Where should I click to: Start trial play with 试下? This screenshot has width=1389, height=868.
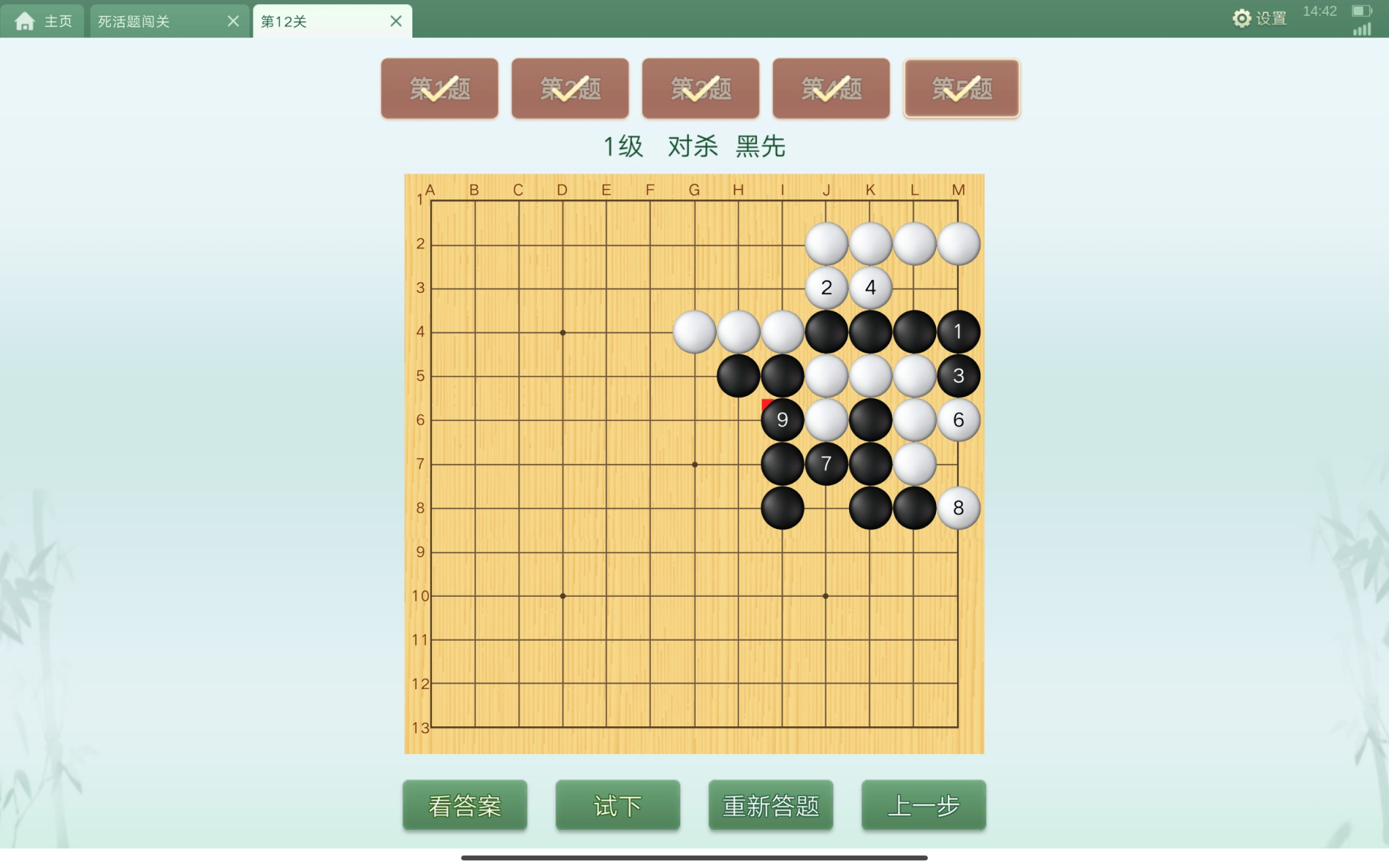point(618,805)
